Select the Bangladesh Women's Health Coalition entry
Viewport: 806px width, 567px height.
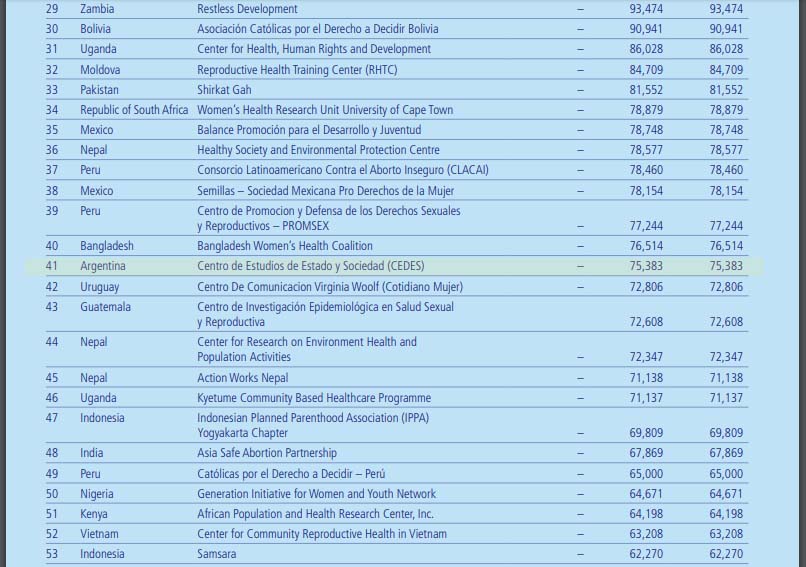(284, 246)
